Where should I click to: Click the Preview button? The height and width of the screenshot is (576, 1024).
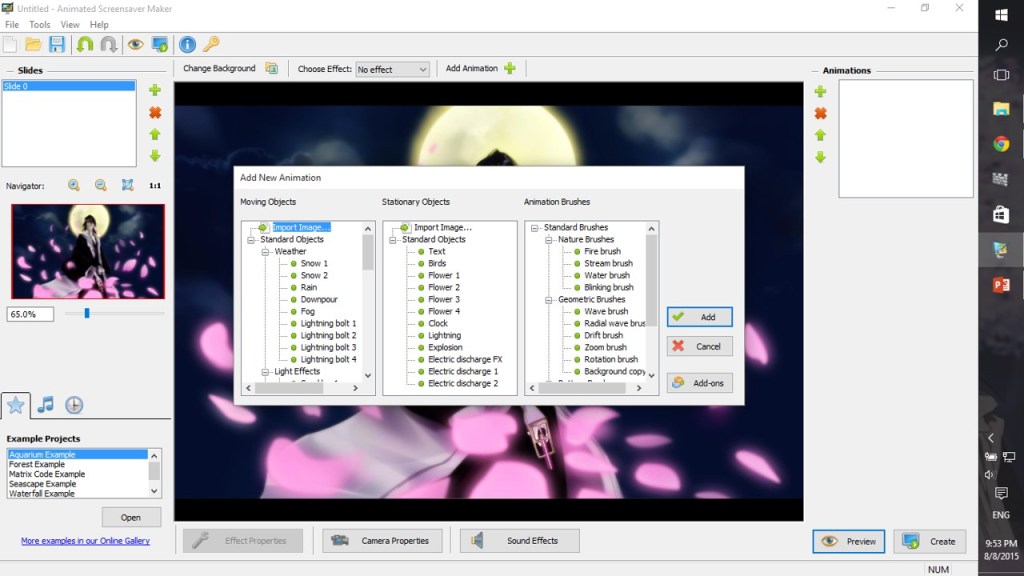point(848,541)
